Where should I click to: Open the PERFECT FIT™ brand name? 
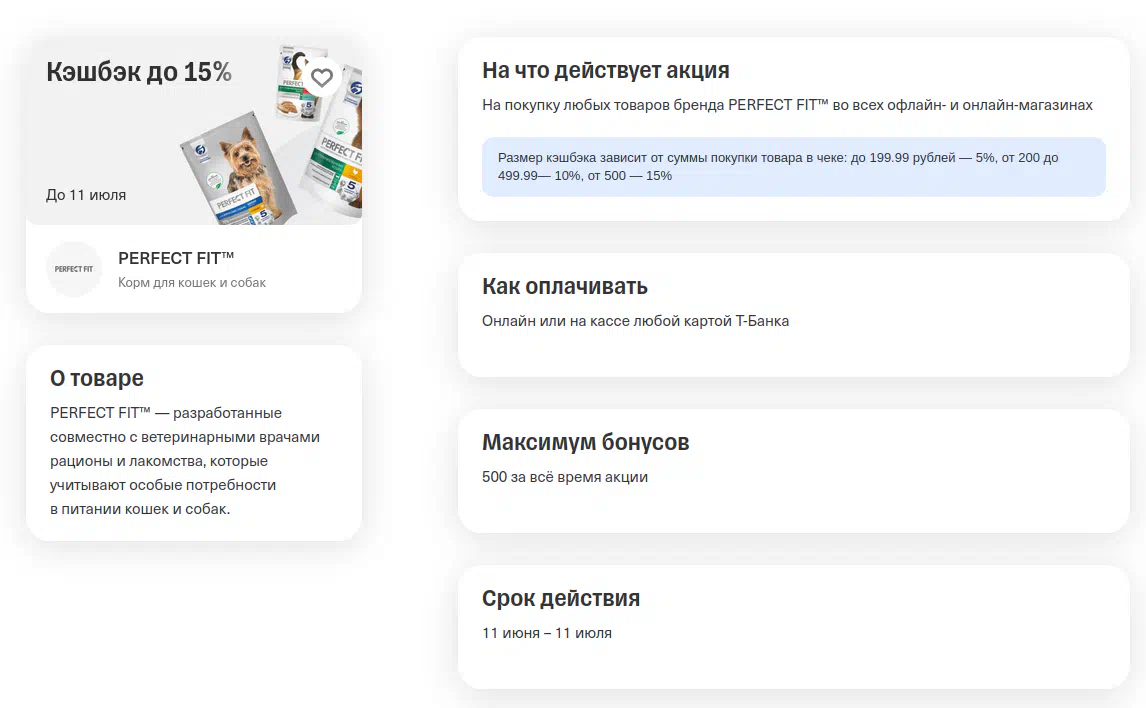click(176, 258)
